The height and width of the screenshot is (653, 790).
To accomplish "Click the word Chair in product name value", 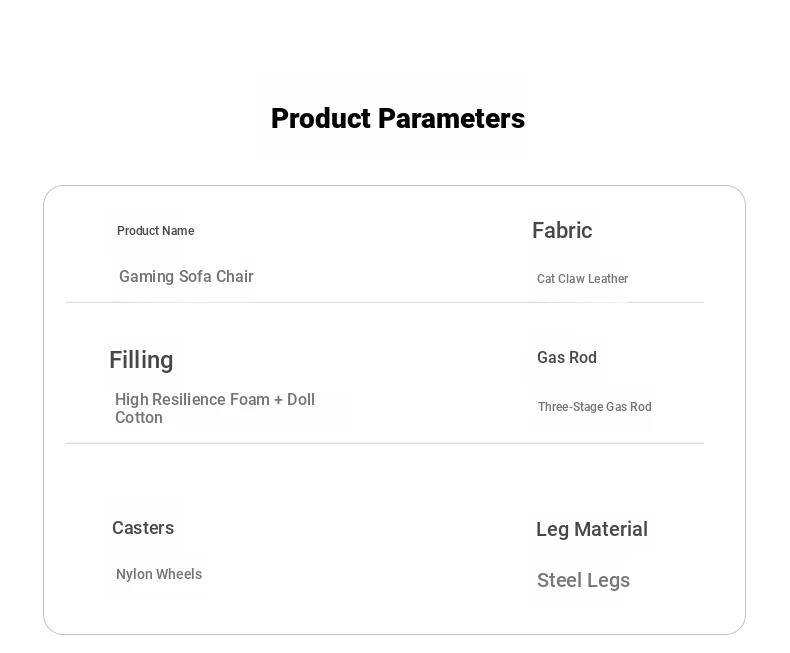I will pos(235,277).
